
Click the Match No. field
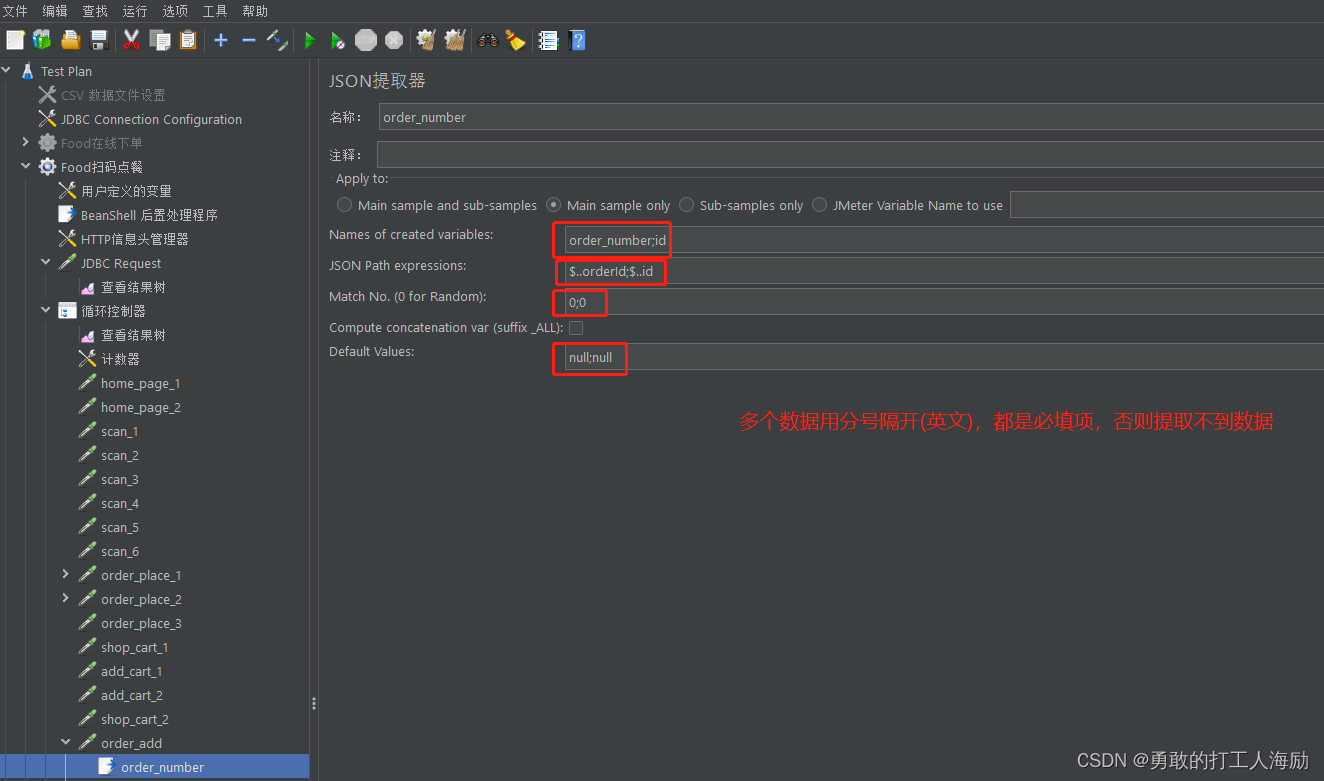(x=944, y=302)
